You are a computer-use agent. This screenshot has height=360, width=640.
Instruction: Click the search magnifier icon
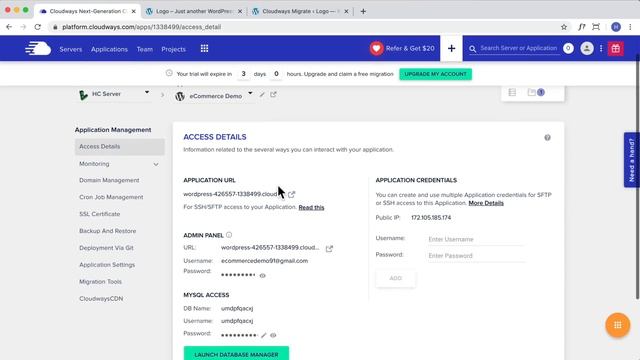(473, 49)
